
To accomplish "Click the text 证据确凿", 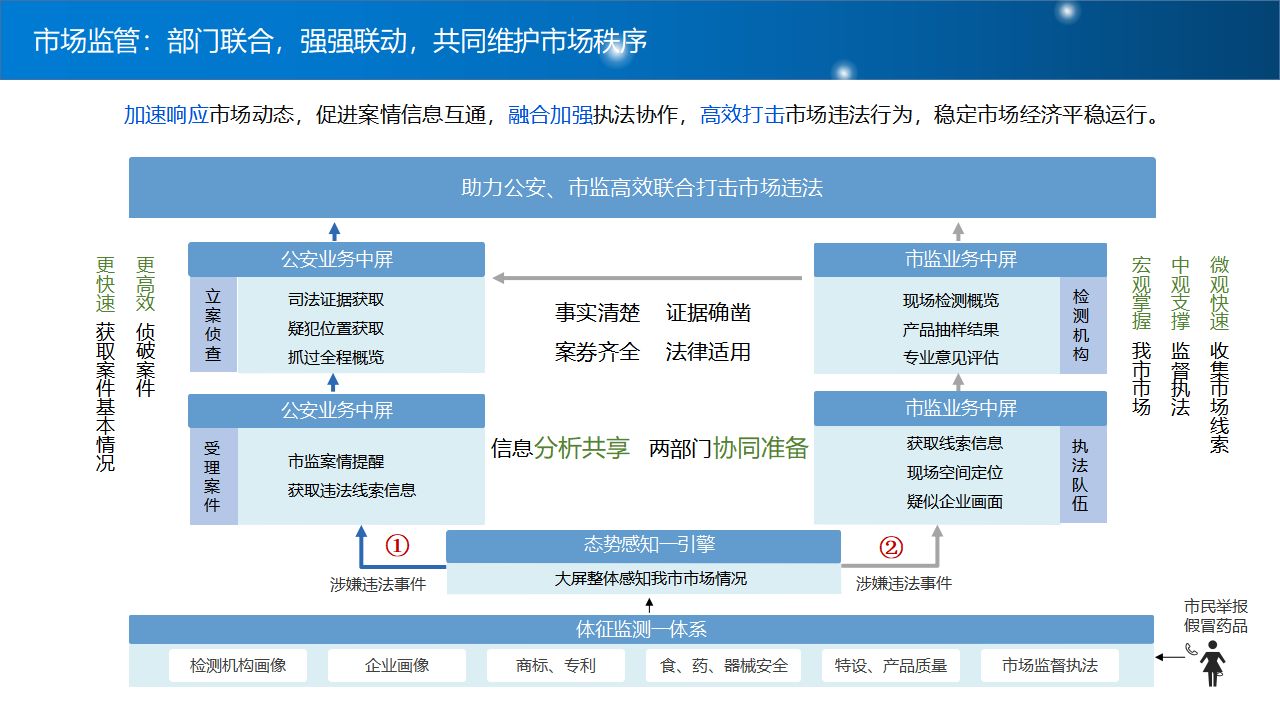I will point(708,313).
